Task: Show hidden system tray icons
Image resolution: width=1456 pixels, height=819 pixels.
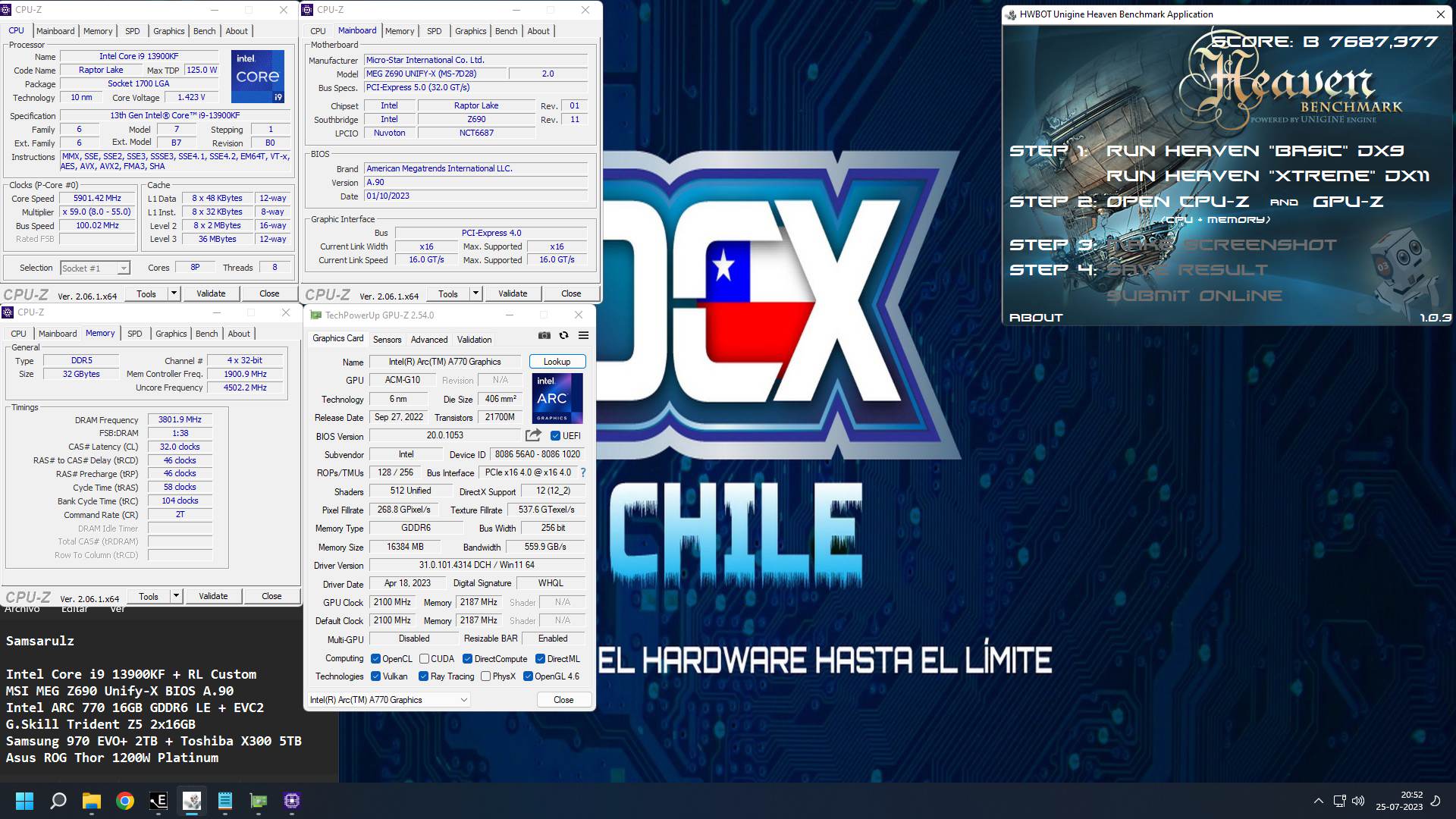Action: (x=1319, y=801)
